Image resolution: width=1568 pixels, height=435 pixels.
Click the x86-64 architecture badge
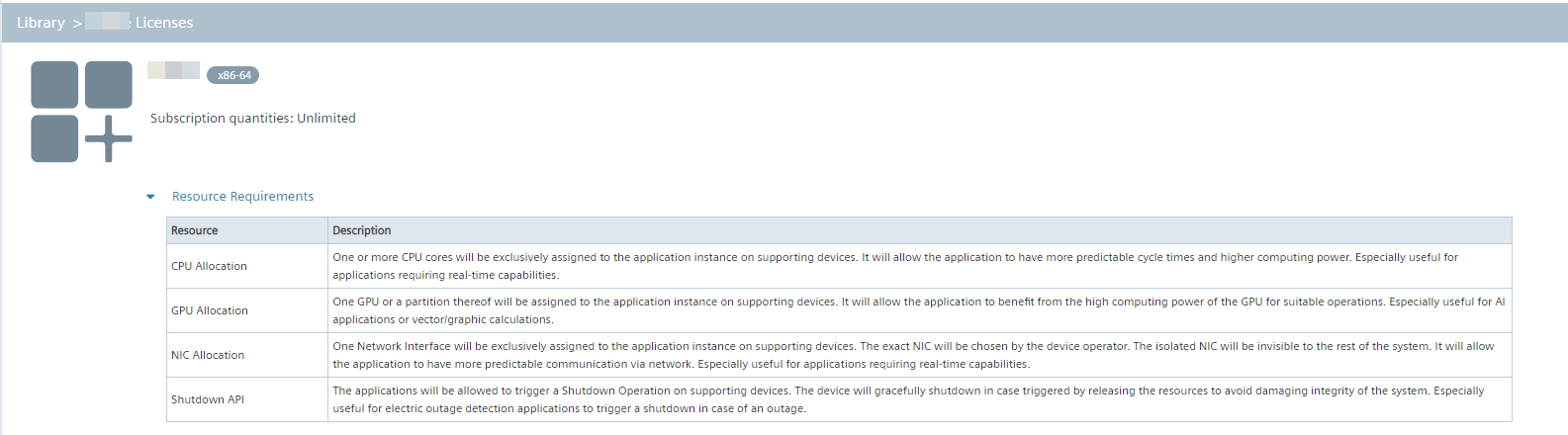click(x=233, y=75)
